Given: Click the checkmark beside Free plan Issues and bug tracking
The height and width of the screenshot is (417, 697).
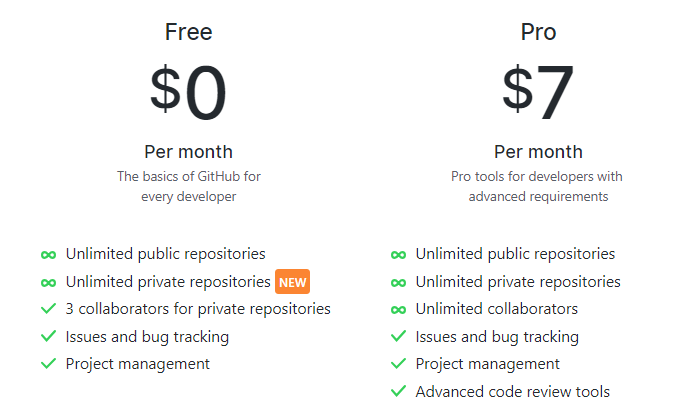Looking at the screenshot, I should tap(48, 337).
